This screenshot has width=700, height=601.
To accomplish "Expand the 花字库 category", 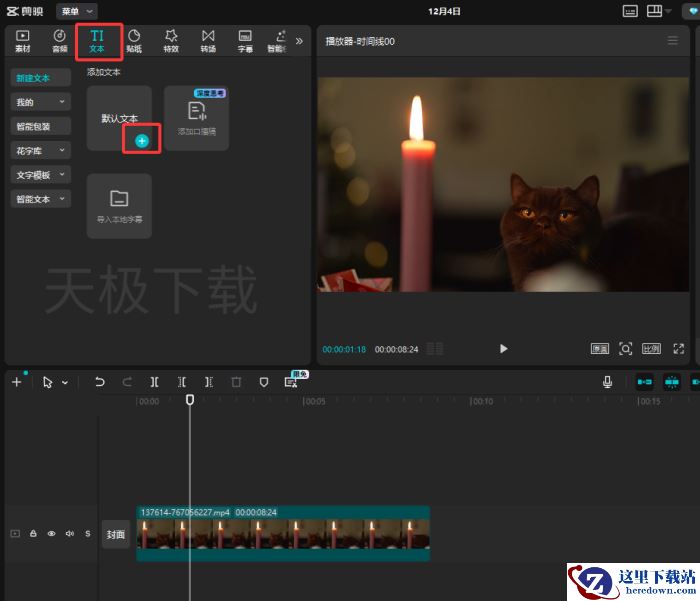I will 40,150.
